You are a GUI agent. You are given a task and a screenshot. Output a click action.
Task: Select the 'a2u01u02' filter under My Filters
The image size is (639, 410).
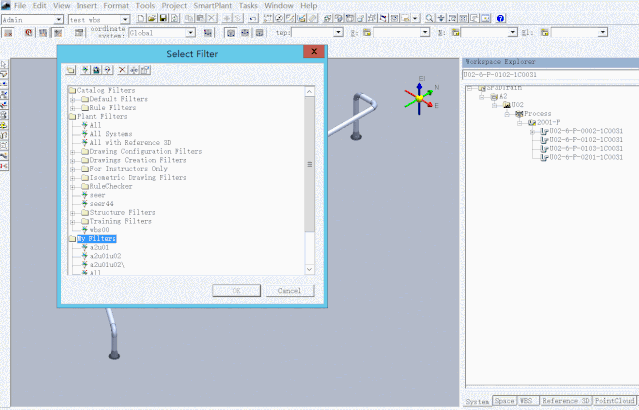105,256
